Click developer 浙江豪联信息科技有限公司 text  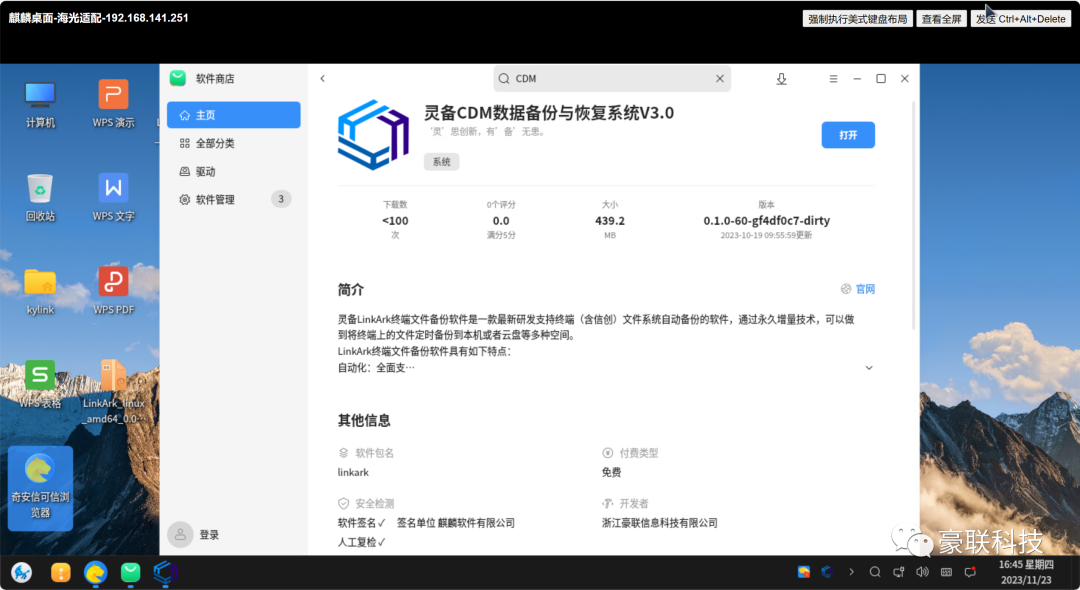pyautogui.click(x=660, y=523)
